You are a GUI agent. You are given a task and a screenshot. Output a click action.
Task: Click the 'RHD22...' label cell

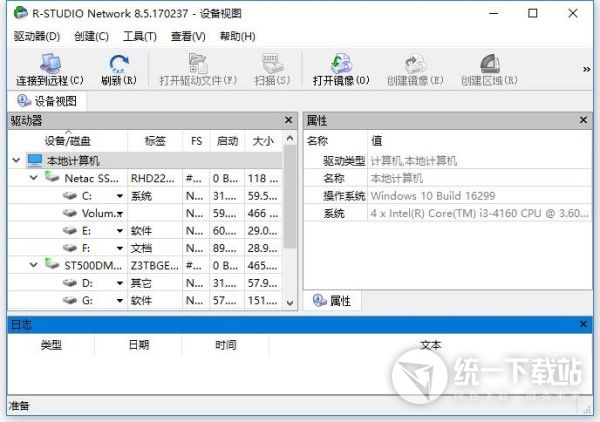[152, 178]
